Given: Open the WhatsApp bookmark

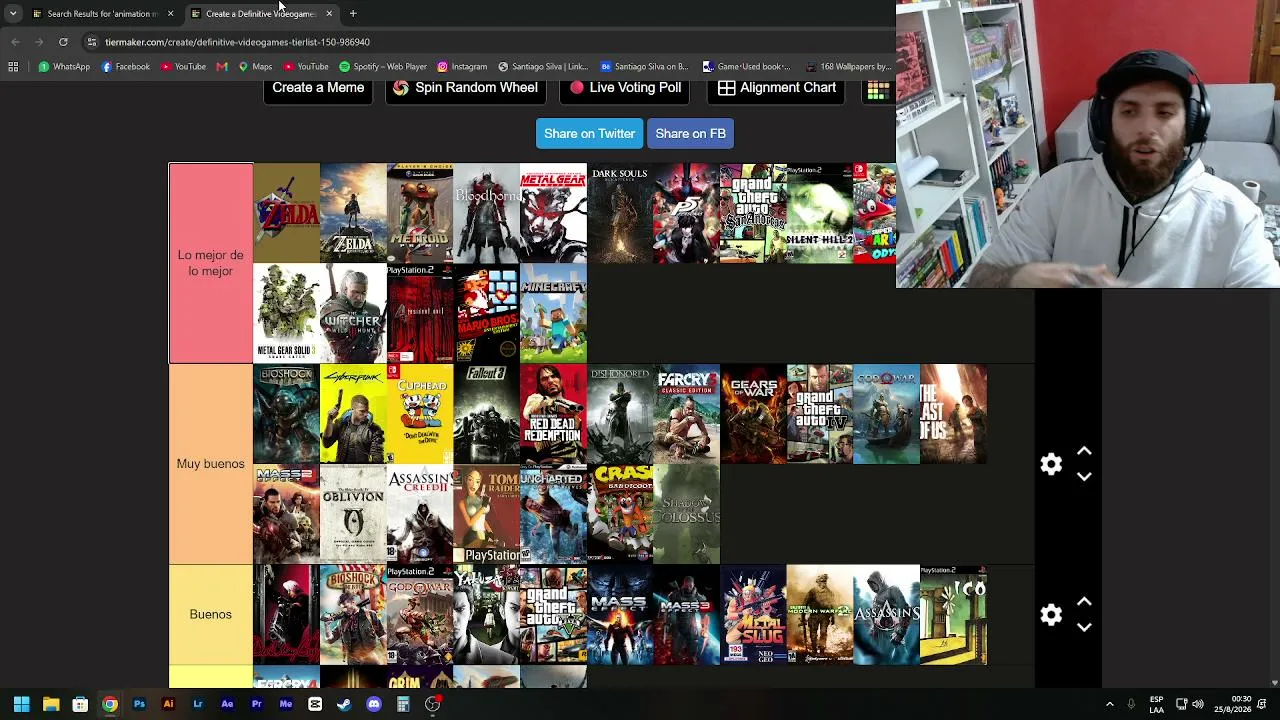Looking at the screenshot, I should pos(65,67).
